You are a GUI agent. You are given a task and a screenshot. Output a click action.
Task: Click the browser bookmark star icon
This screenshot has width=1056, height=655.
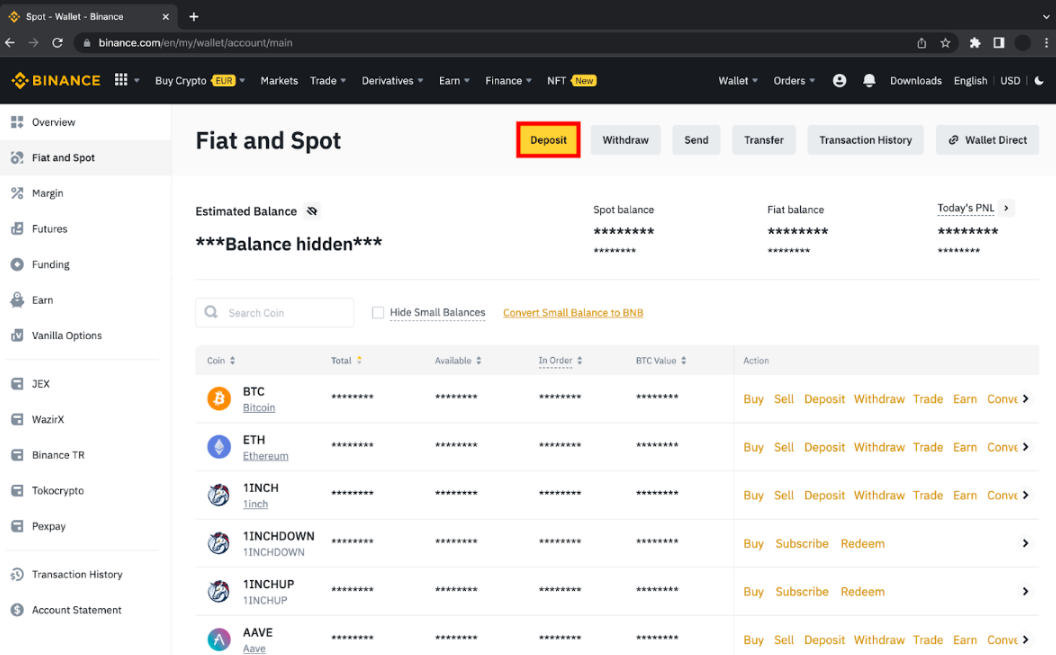[946, 43]
